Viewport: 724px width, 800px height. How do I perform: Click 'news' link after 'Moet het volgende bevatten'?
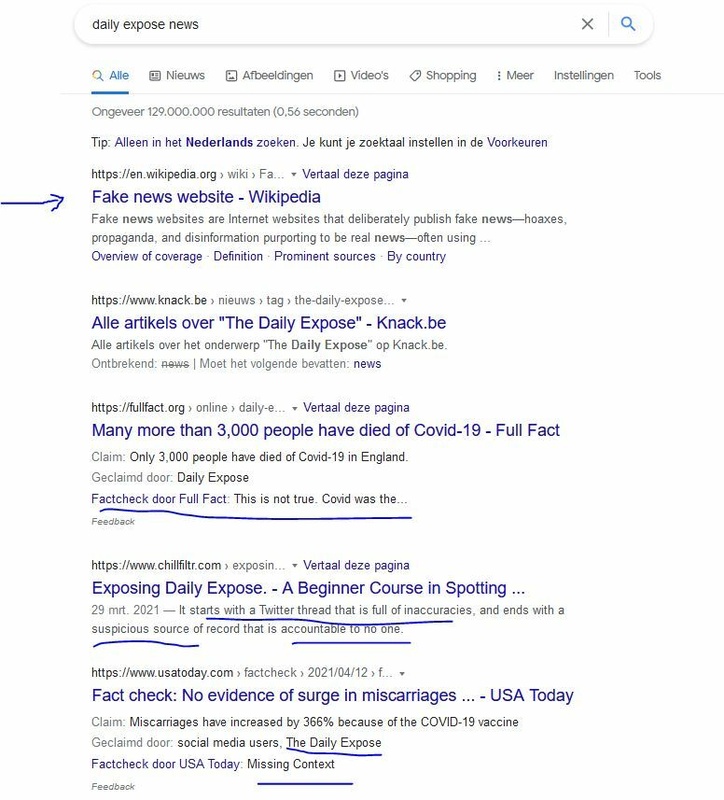tap(367, 364)
